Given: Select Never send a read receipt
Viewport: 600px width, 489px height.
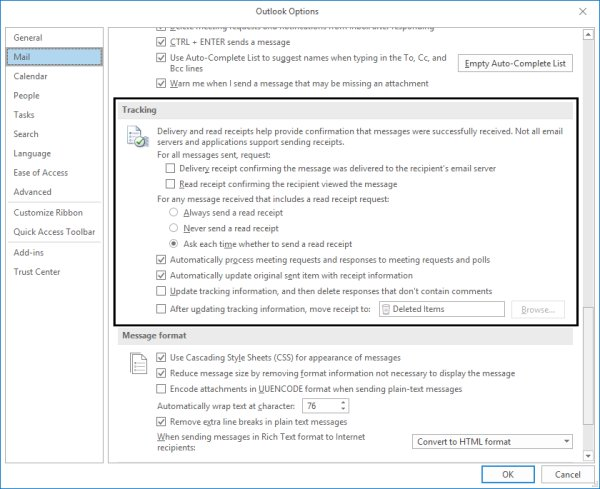Looking at the screenshot, I should click(174, 228).
